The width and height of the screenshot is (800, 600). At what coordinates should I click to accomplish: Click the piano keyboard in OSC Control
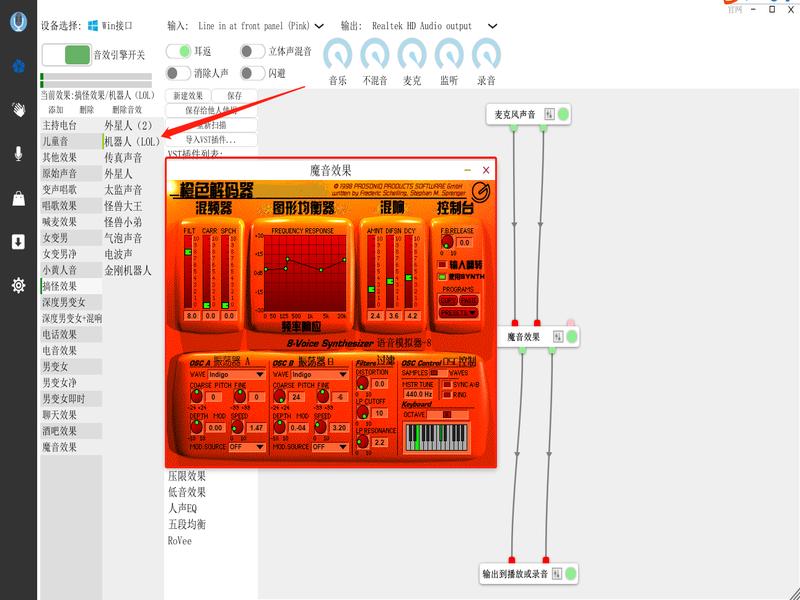point(436,438)
